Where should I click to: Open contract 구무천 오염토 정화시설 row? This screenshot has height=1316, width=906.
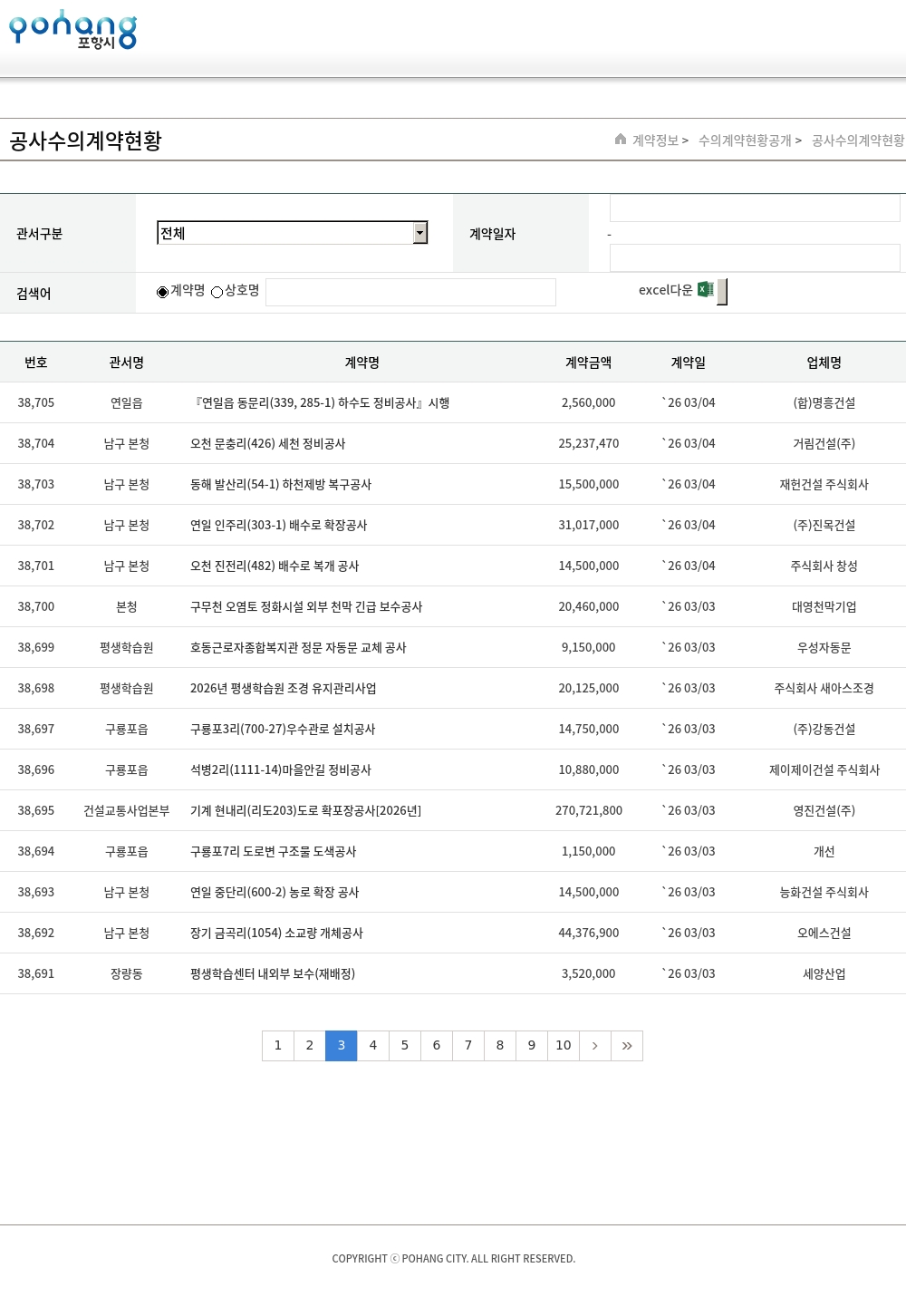tap(305, 607)
